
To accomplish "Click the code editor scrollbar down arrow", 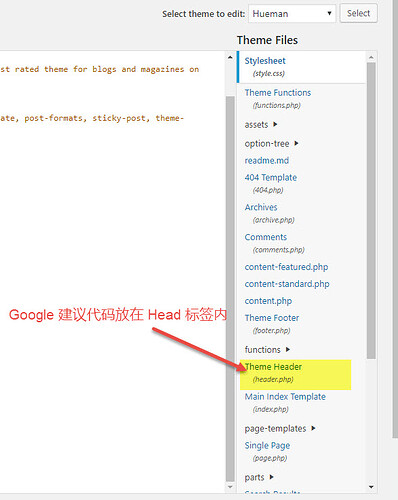I will (x=230, y=487).
